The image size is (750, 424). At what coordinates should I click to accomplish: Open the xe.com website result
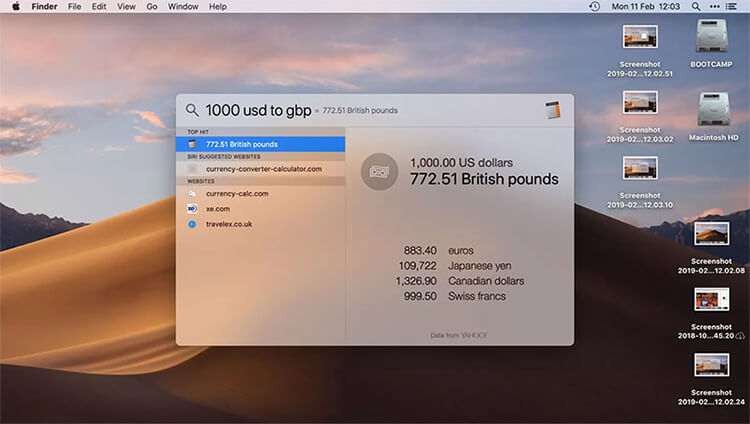point(219,208)
